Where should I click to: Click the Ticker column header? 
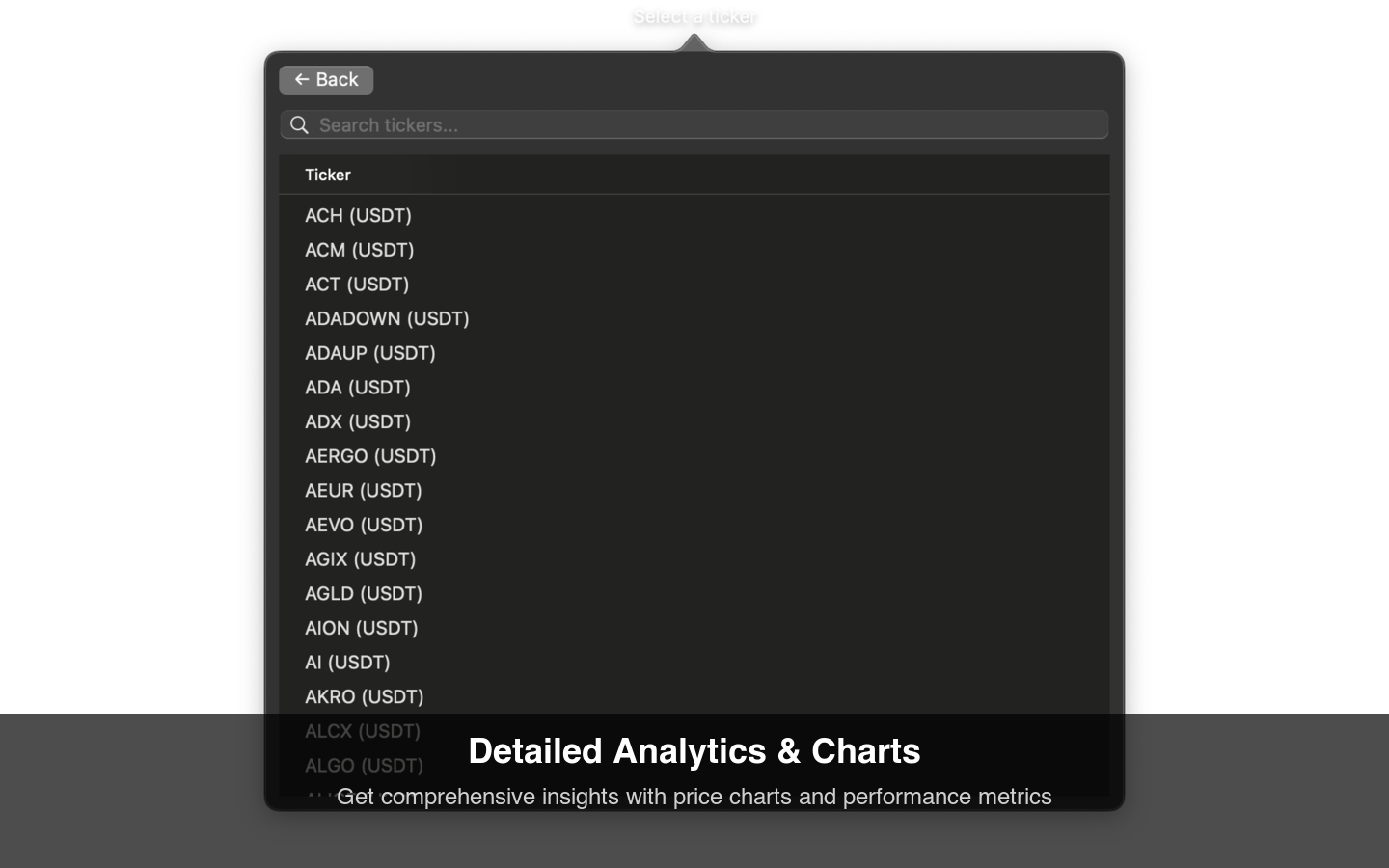tap(328, 175)
